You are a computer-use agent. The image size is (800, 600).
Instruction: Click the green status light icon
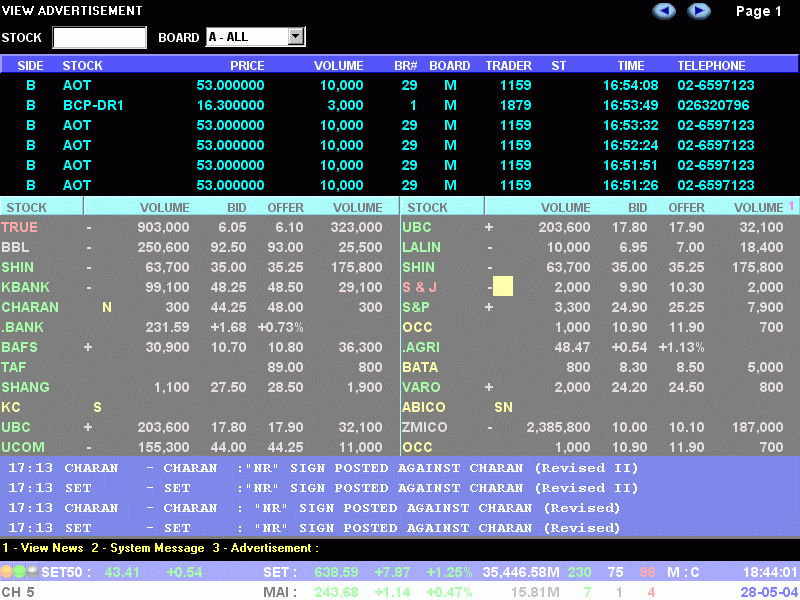point(19,571)
